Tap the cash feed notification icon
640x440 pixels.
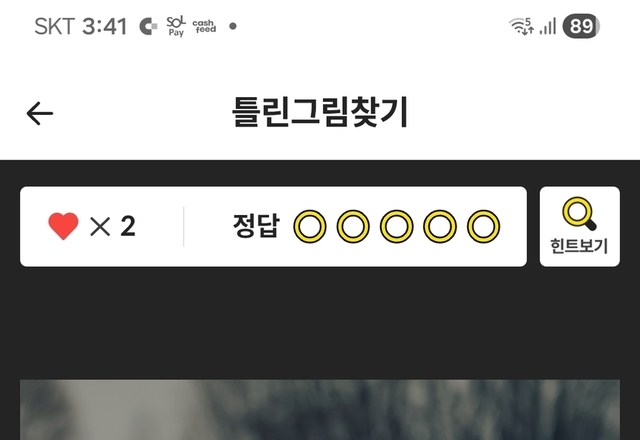tap(204, 27)
